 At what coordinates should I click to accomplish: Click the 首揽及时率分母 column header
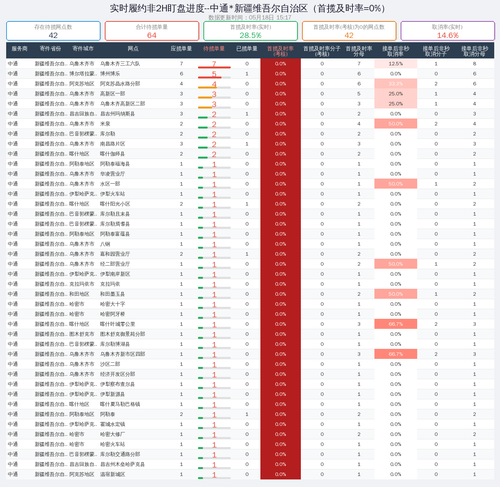pyautogui.click(x=359, y=51)
